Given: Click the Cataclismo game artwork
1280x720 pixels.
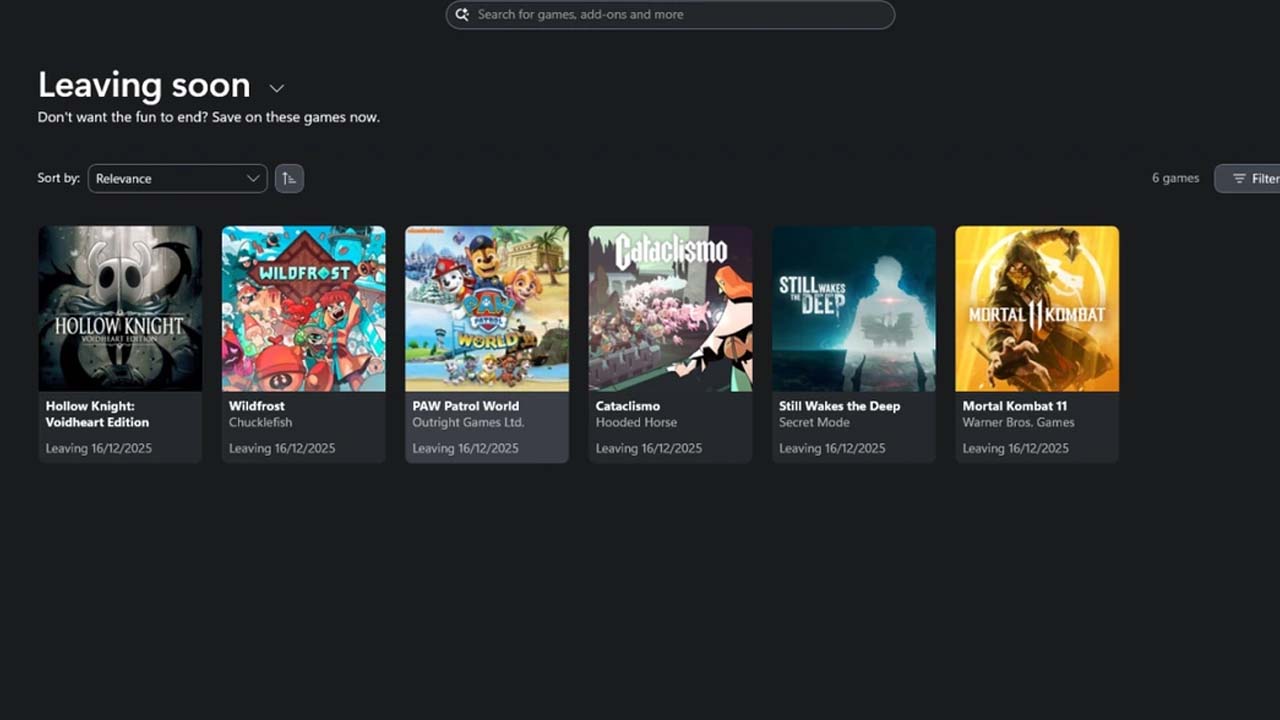Looking at the screenshot, I should tap(670, 308).
